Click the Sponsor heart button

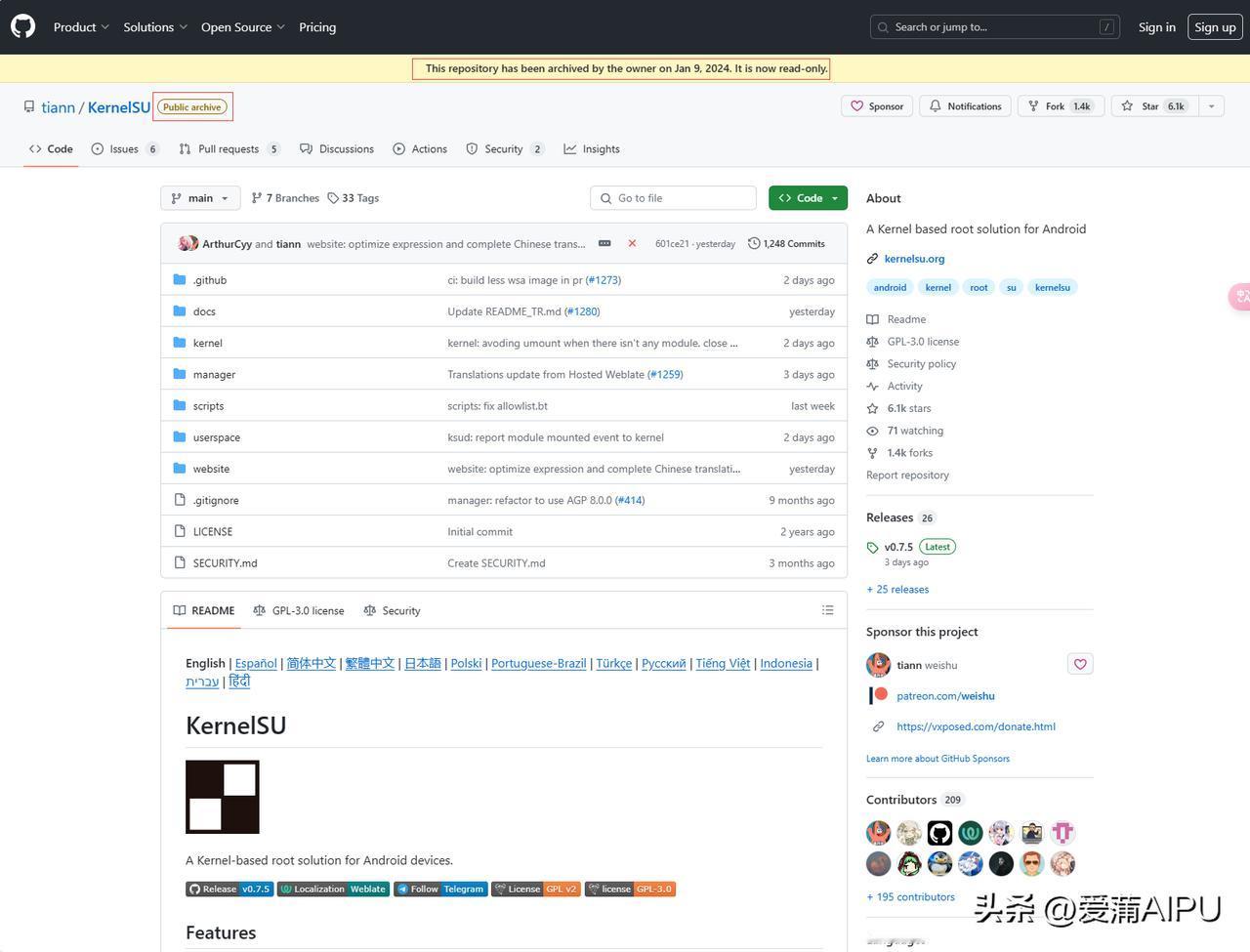[877, 106]
